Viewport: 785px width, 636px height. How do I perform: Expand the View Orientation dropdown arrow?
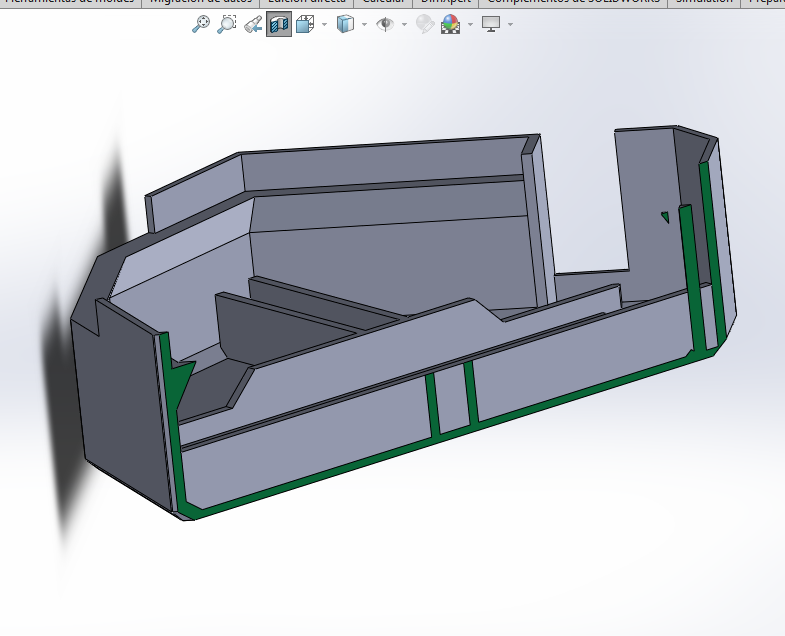(324, 24)
